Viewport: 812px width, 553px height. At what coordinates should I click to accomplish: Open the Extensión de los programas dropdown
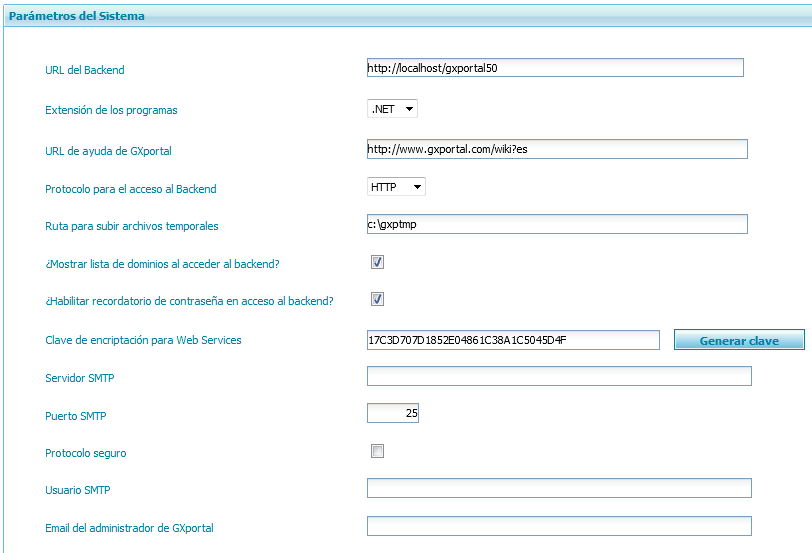[x=392, y=110]
